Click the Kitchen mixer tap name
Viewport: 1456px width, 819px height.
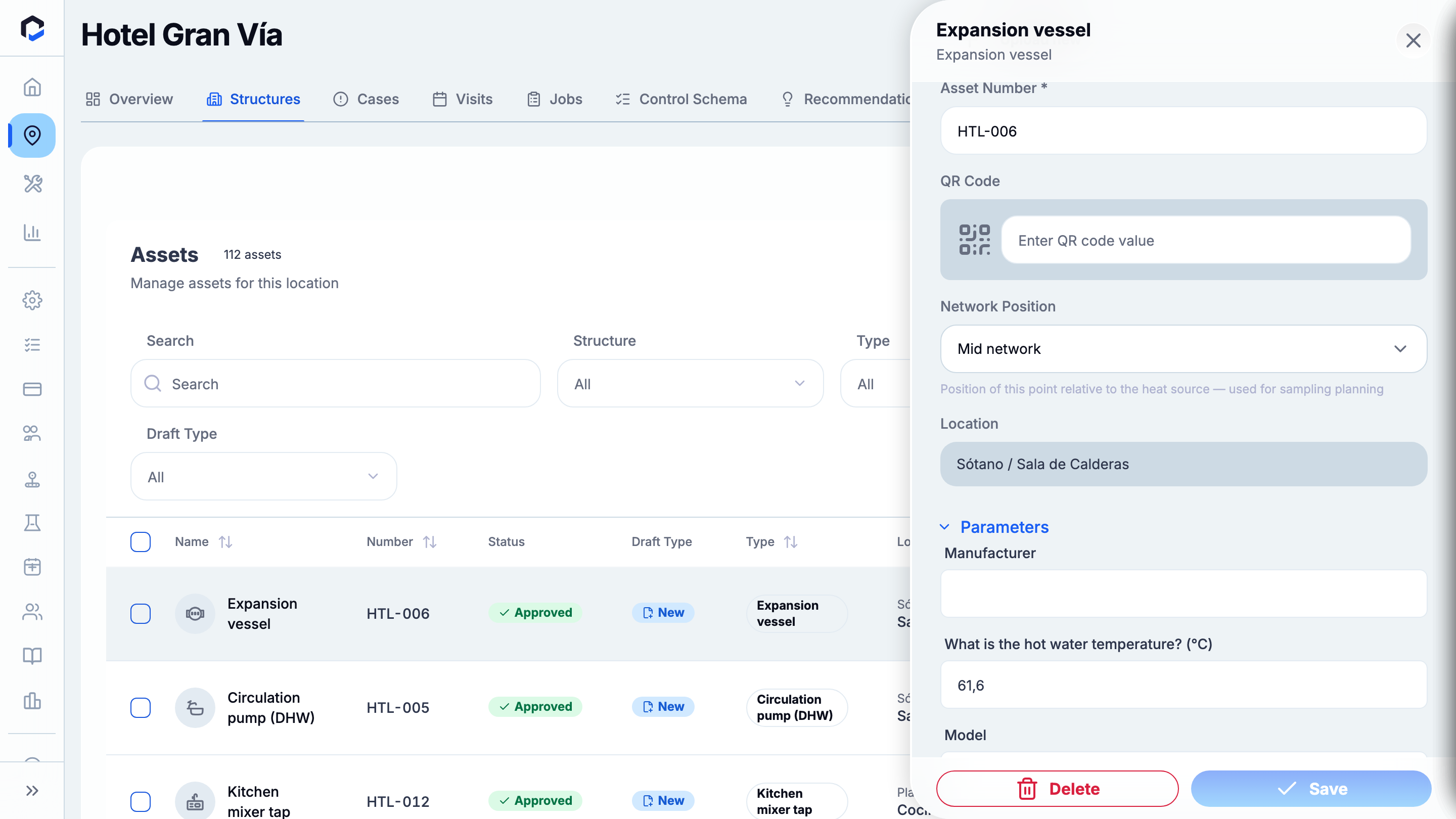[258, 801]
